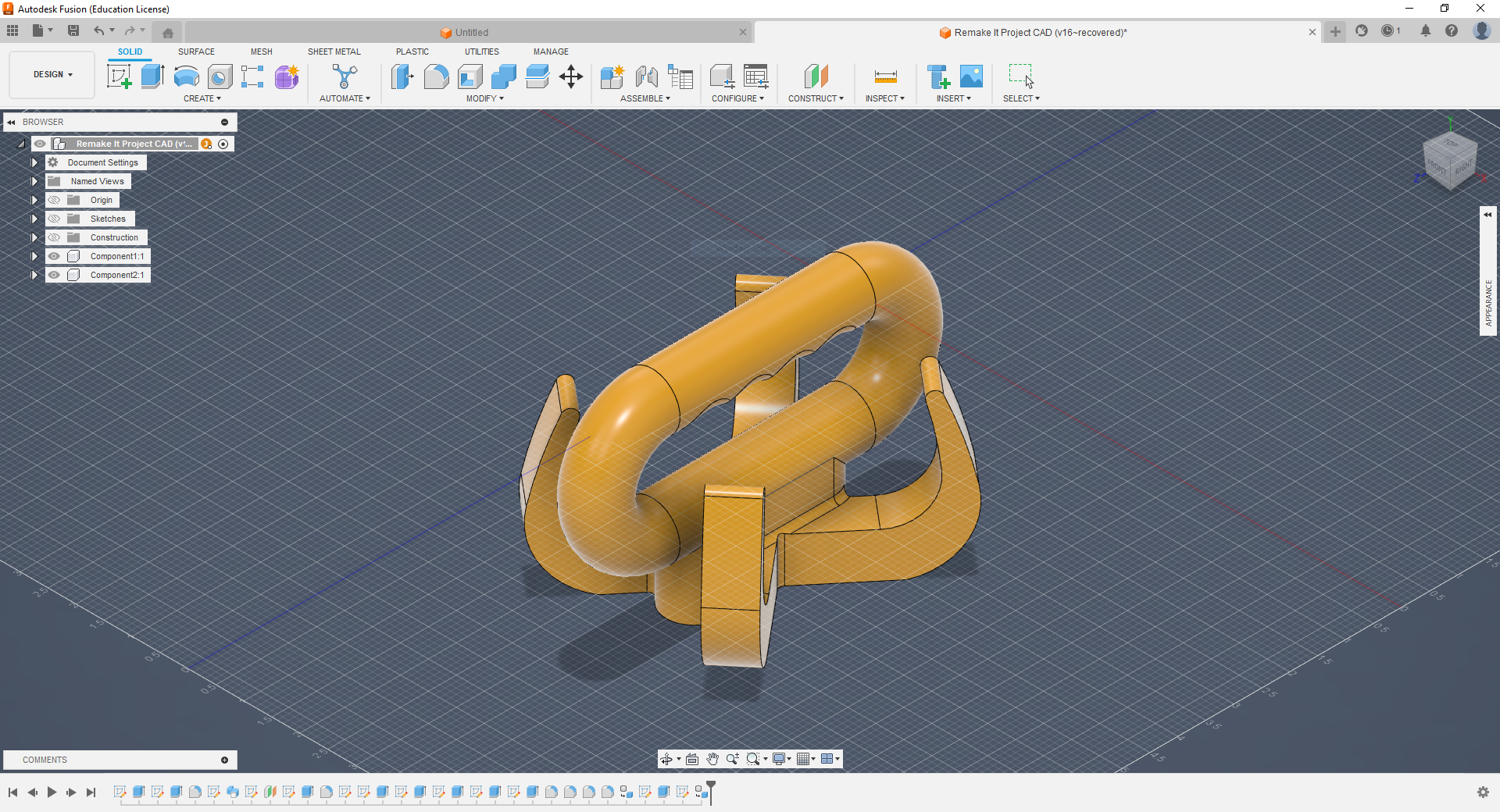Select the Midplane construct tool
This screenshot has height=812, width=1500.
[x=816, y=77]
